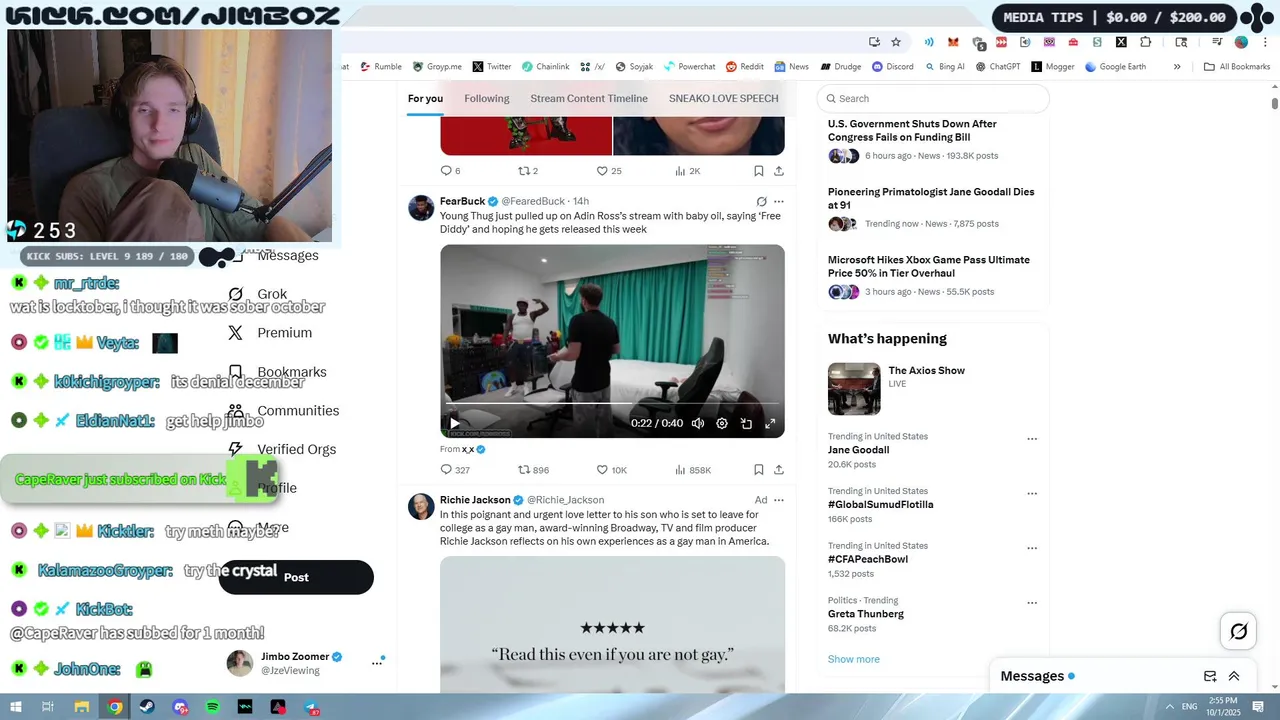Image resolution: width=1280 pixels, height=720 pixels.
Task: Open the Discord bookmark
Action: (892, 67)
